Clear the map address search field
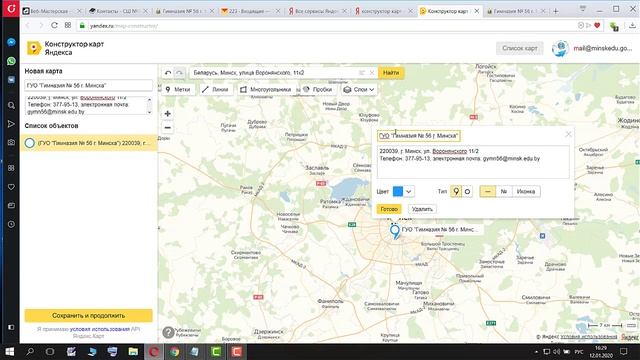640x360 pixels. click(x=372, y=73)
